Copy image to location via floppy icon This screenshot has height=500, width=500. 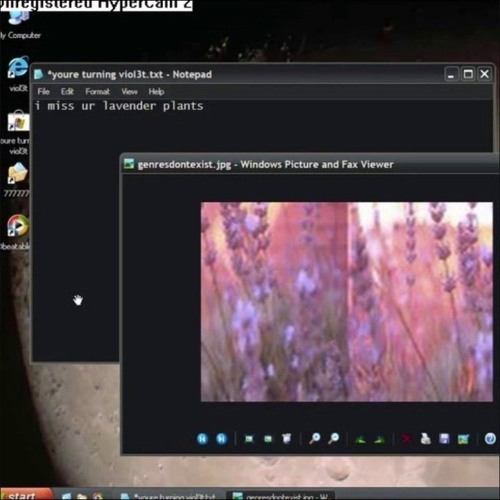(x=444, y=439)
